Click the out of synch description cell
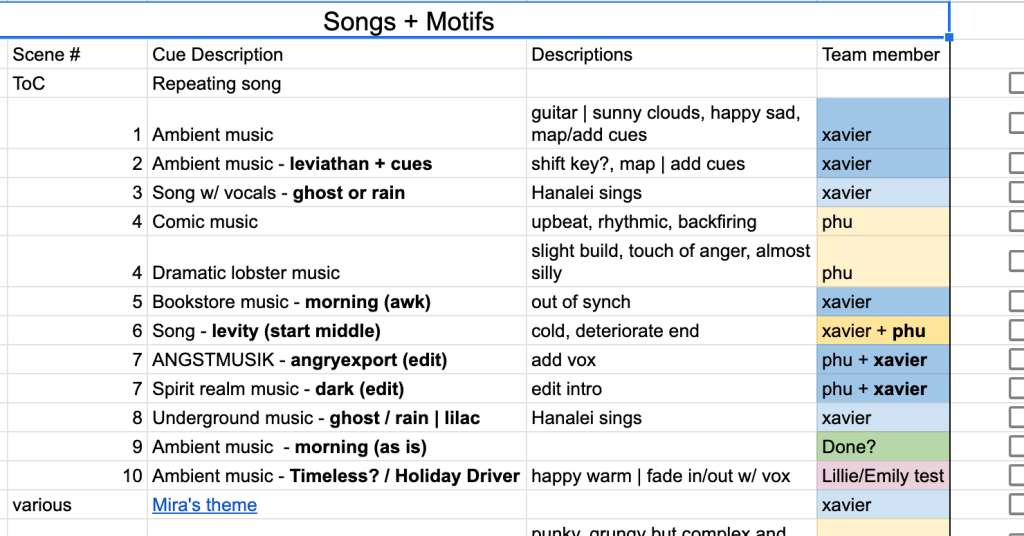 pos(672,302)
